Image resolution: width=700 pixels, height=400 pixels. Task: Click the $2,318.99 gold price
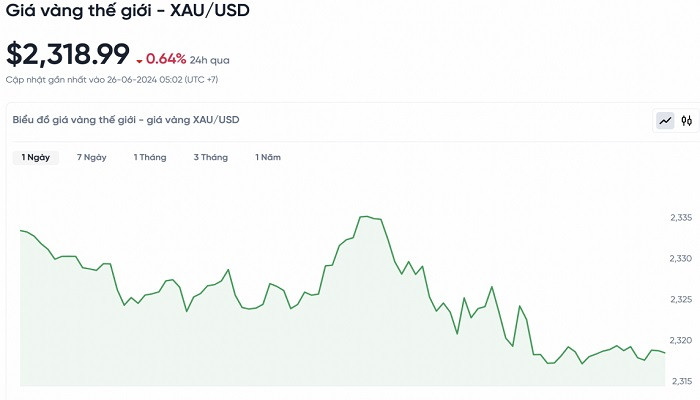[x=68, y=55]
